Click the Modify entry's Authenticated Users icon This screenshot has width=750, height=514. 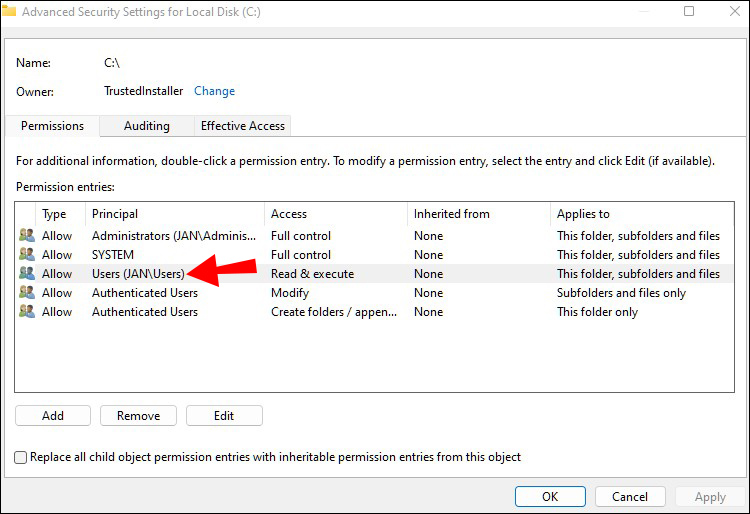point(26,293)
